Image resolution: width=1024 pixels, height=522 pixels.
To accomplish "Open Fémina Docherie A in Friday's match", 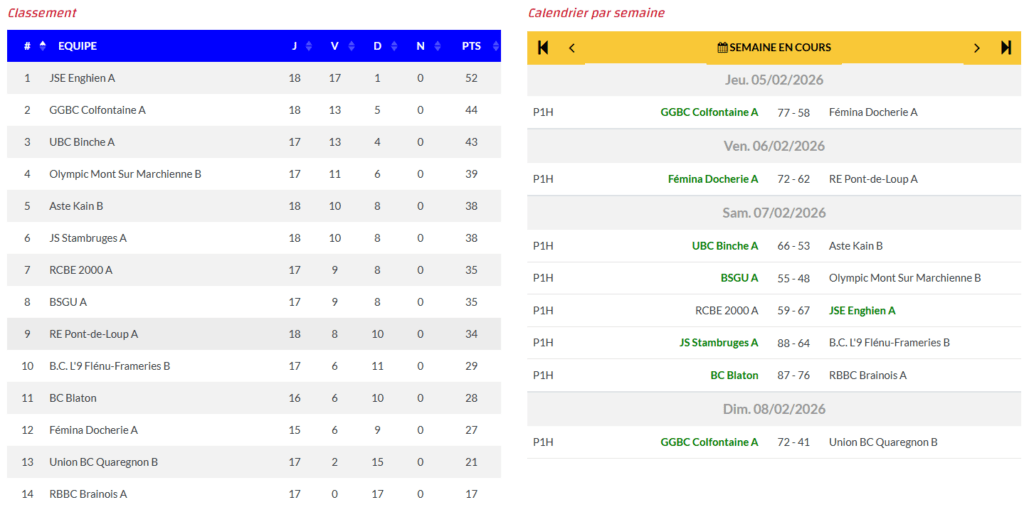I will pyautogui.click(x=713, y=179).
